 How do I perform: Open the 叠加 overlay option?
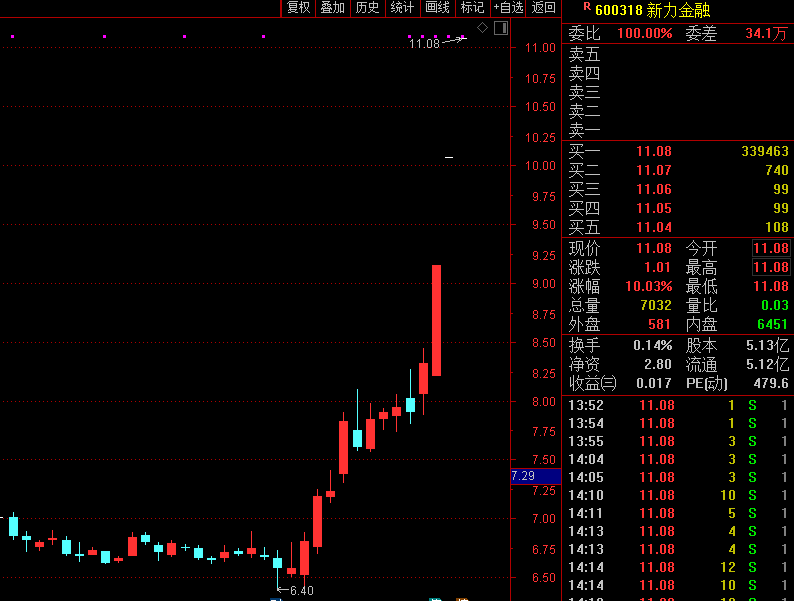tap(333, 8)
